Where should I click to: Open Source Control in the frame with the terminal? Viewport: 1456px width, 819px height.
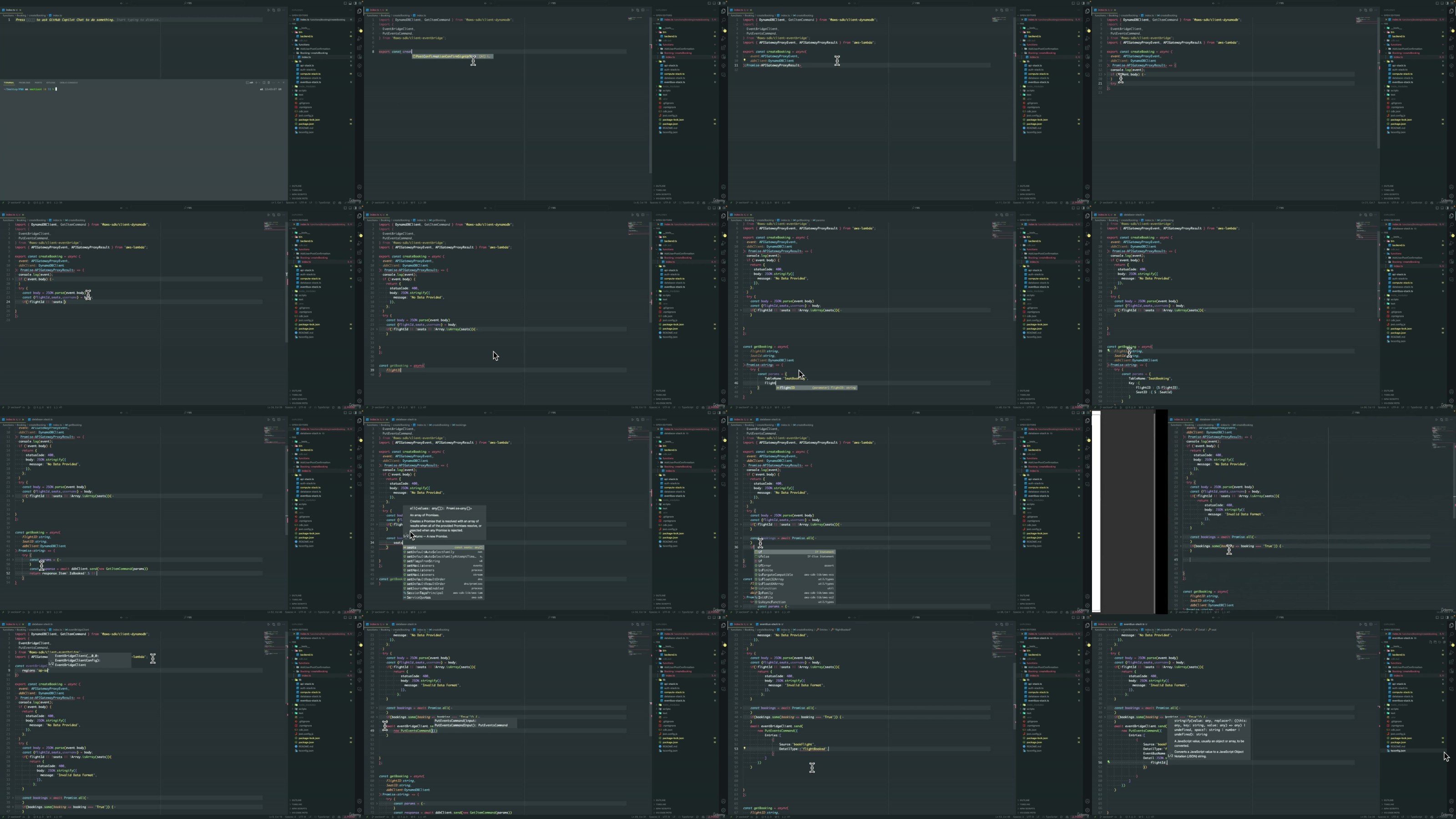[x=359, y=30]
